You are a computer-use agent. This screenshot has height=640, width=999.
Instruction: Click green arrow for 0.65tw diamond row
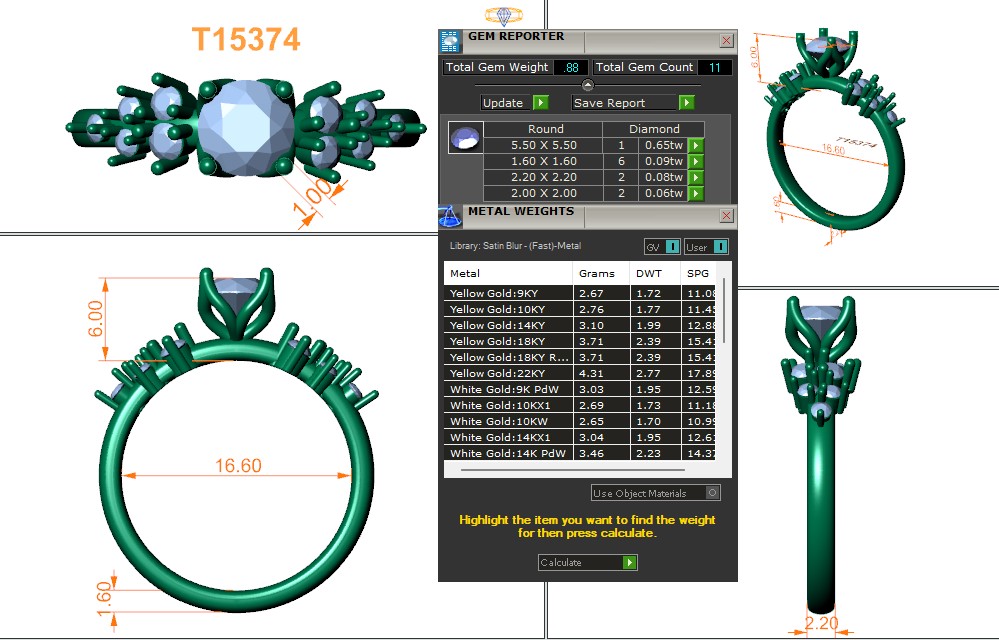pos(695,146)
